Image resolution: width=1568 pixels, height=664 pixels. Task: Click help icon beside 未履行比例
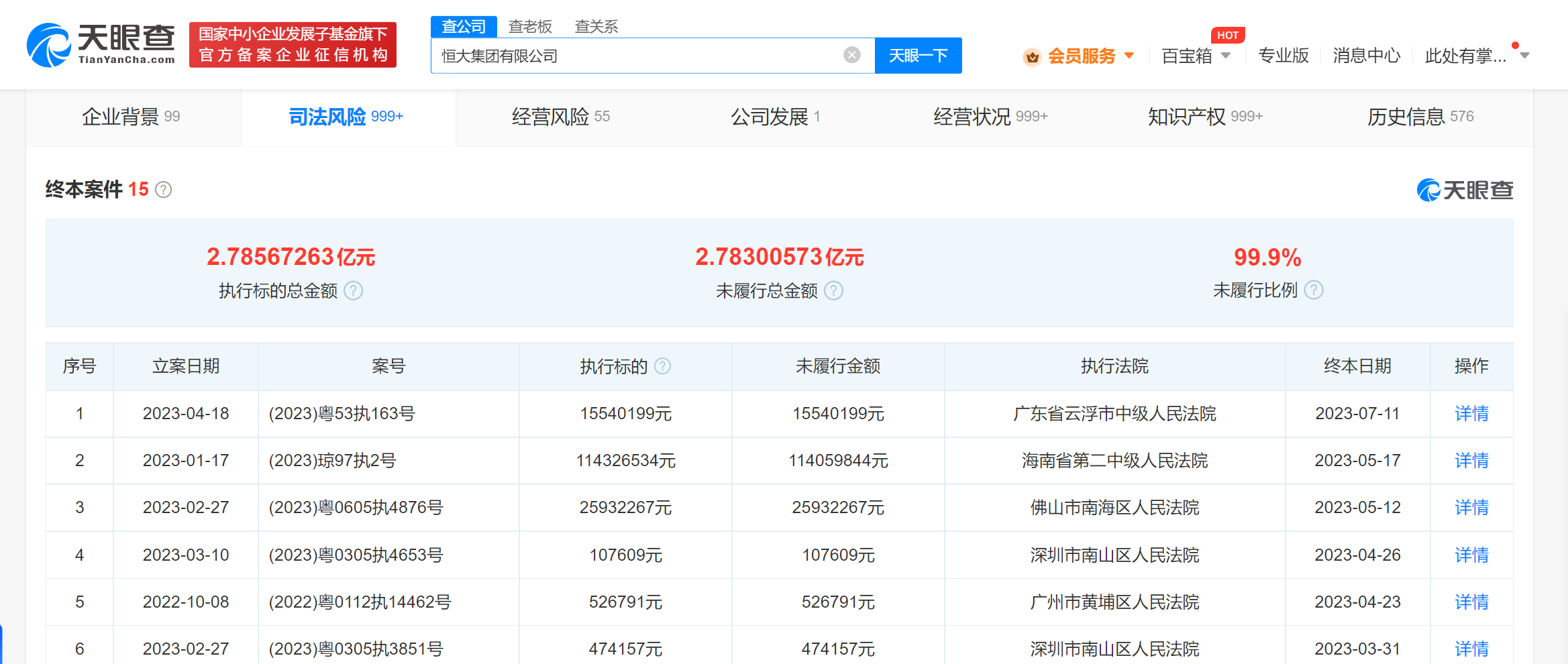click(1314, 290)
